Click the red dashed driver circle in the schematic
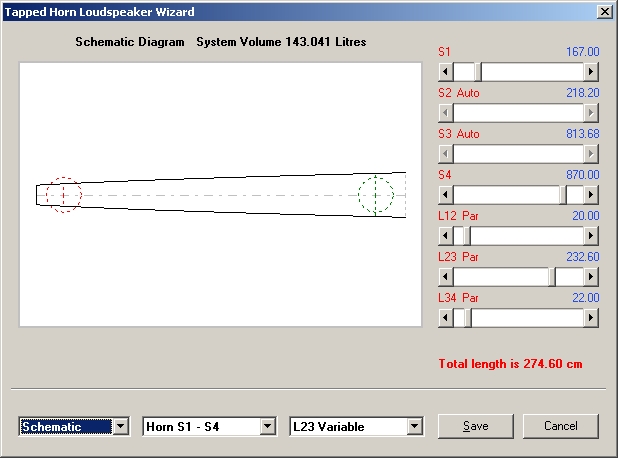 [64, 195]
